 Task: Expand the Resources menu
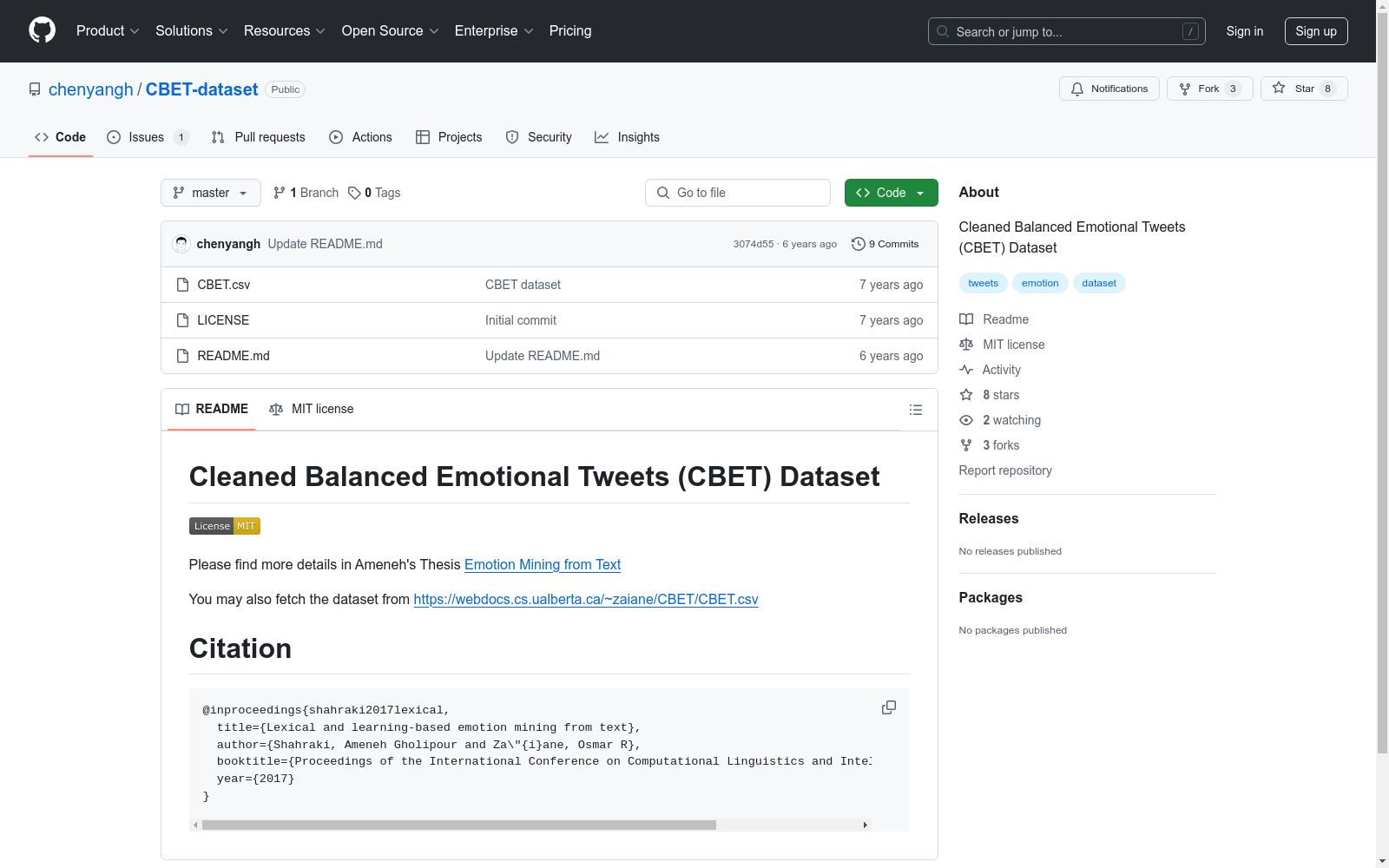click(285, 31)
